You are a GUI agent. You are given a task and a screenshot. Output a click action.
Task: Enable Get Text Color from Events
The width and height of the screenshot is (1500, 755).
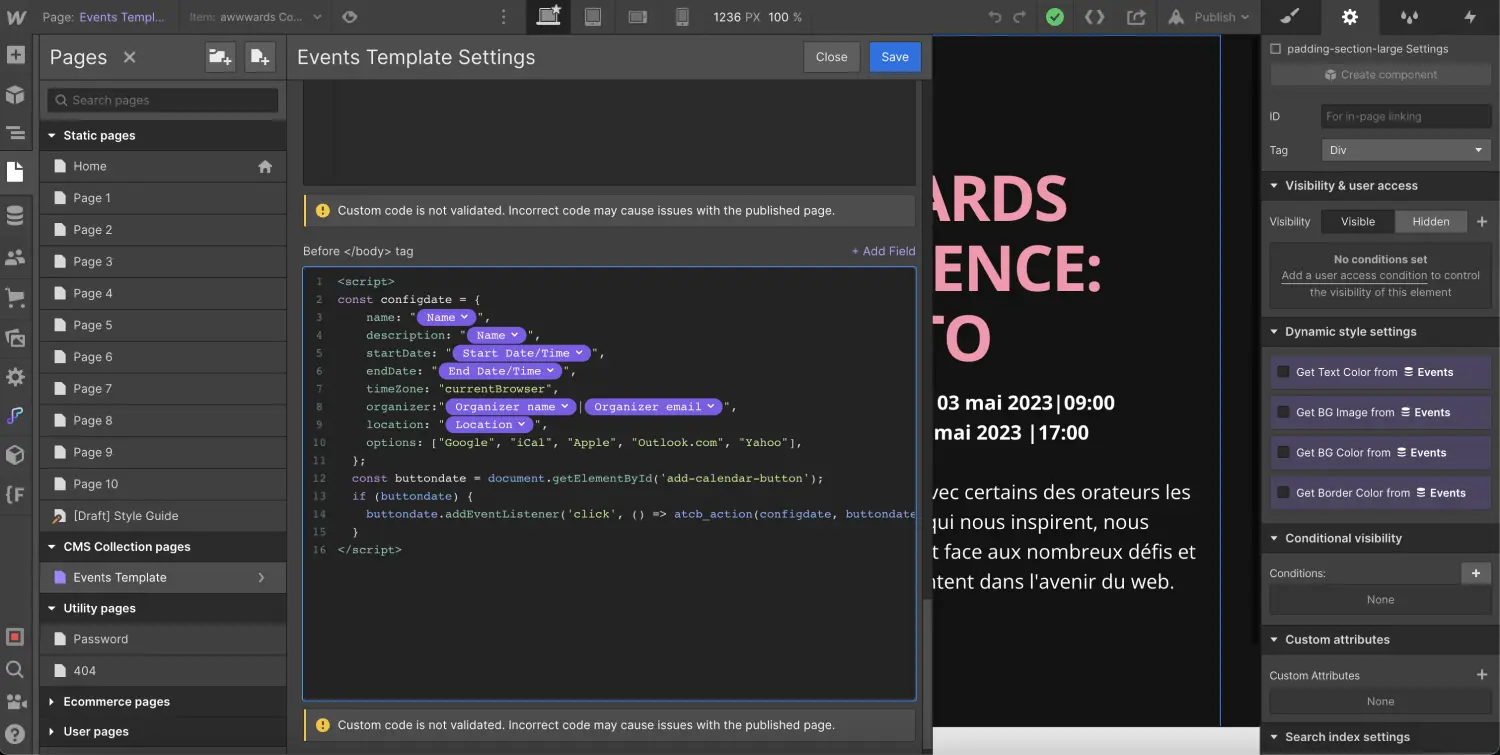coord(1283,372)
